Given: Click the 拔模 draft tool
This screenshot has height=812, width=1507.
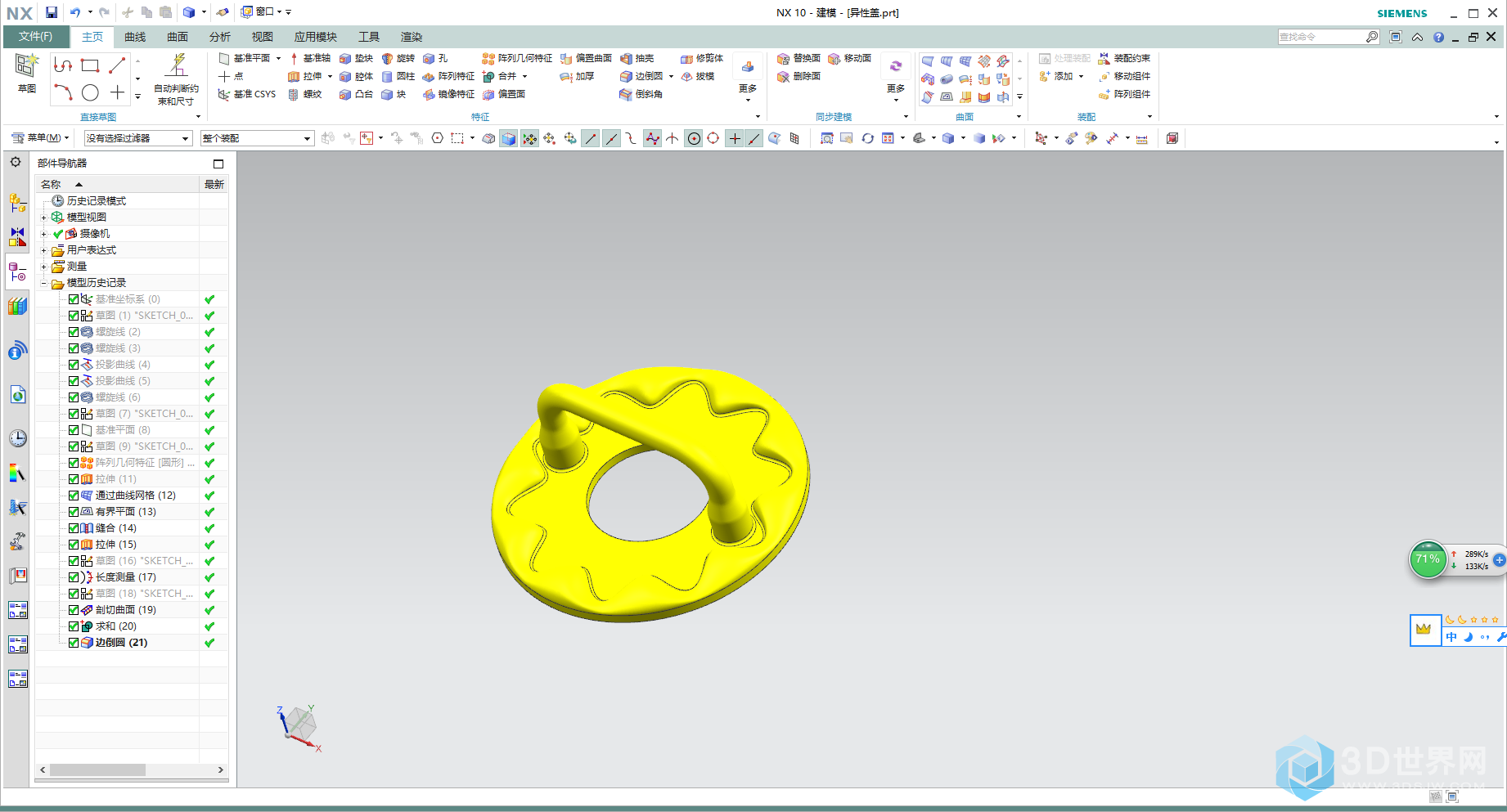Looking at the screenshot, I should click(x=698, y=76).
